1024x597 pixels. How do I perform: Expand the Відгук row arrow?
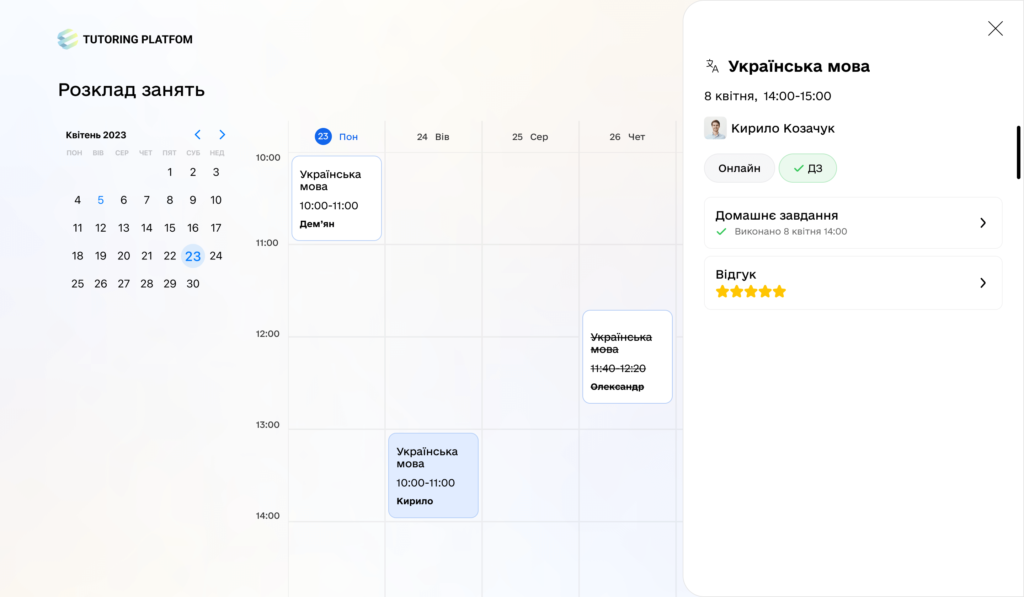pyautogui.click(x=983, y=283)
